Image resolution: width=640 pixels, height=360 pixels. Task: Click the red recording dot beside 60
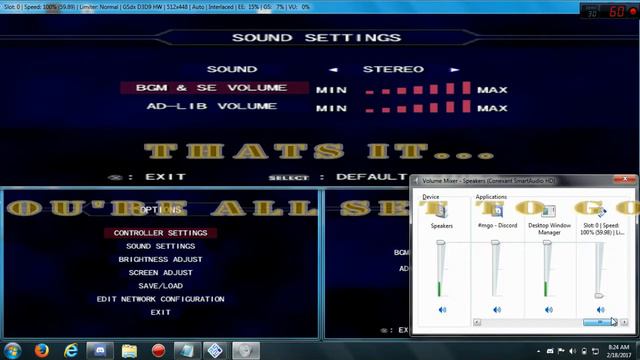[x=633, y=11]
